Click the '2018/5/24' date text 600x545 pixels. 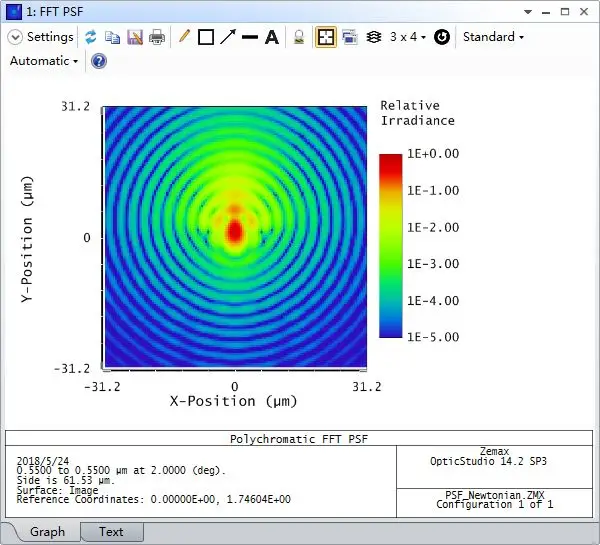[43, 461]
